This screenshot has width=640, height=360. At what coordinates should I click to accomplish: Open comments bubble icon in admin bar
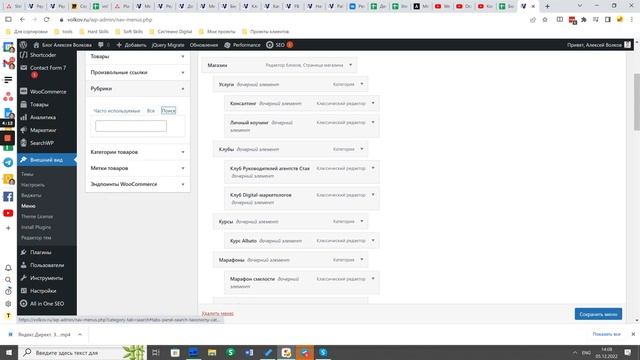pyautogui.click(x=101, y=45)
